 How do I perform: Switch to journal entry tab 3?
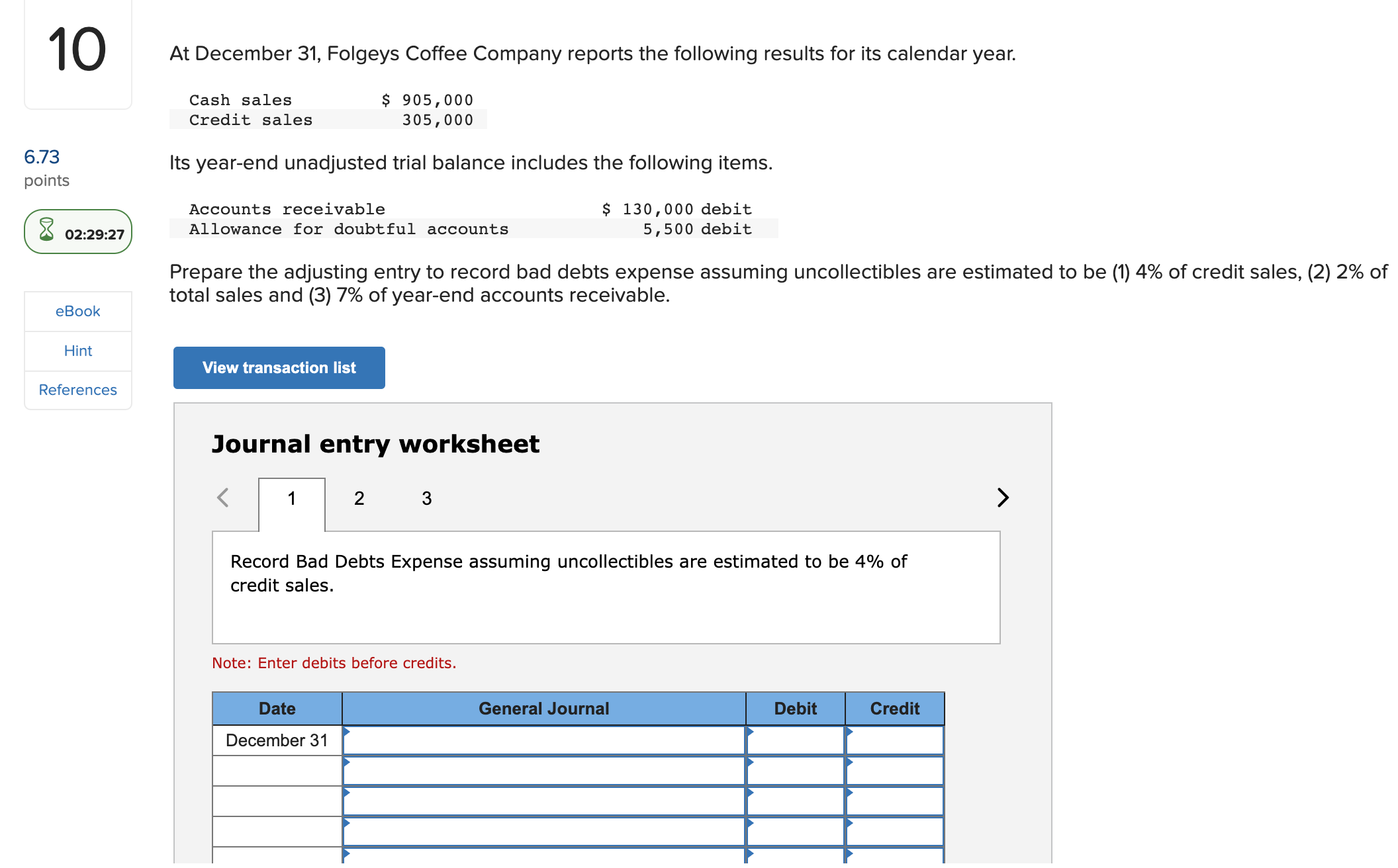point(426,498)
